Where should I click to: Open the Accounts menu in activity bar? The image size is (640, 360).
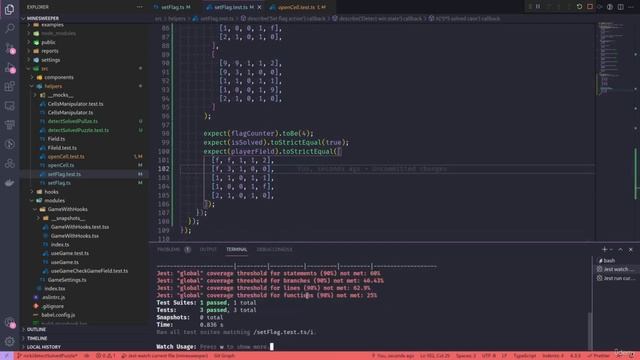click(9, 322)
